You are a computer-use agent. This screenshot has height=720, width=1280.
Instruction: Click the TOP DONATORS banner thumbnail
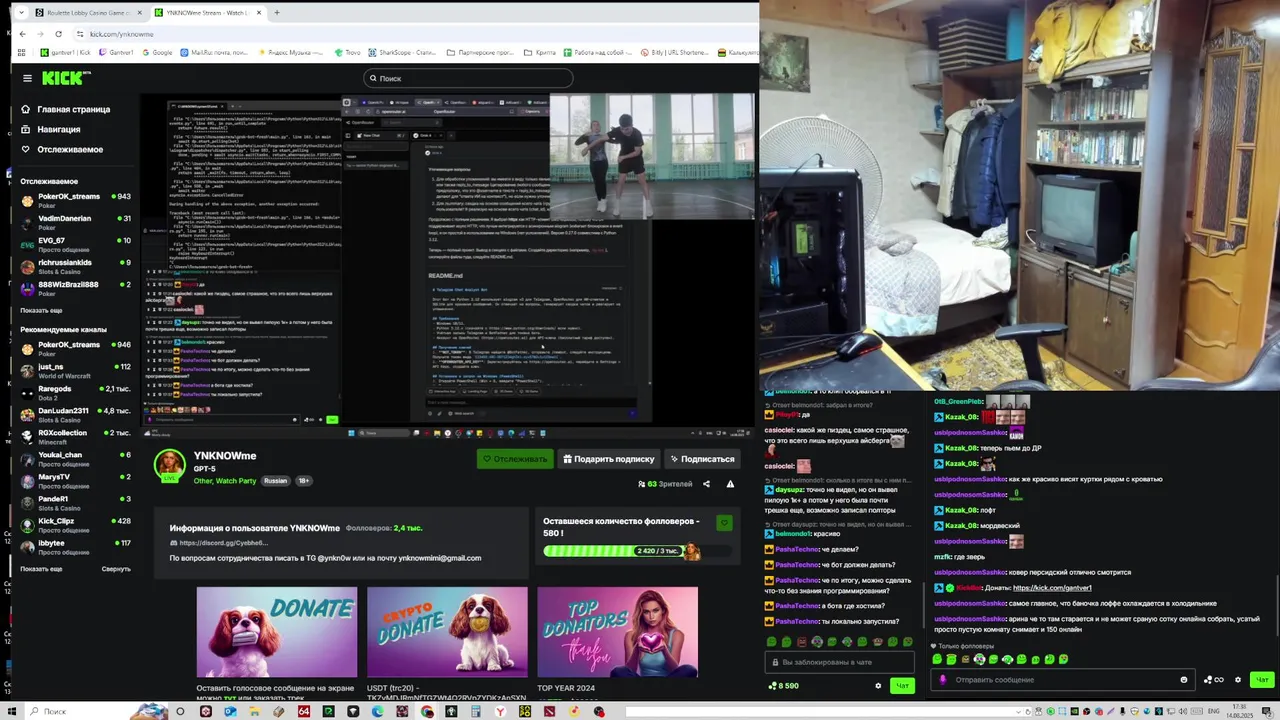tap(617, 632)
